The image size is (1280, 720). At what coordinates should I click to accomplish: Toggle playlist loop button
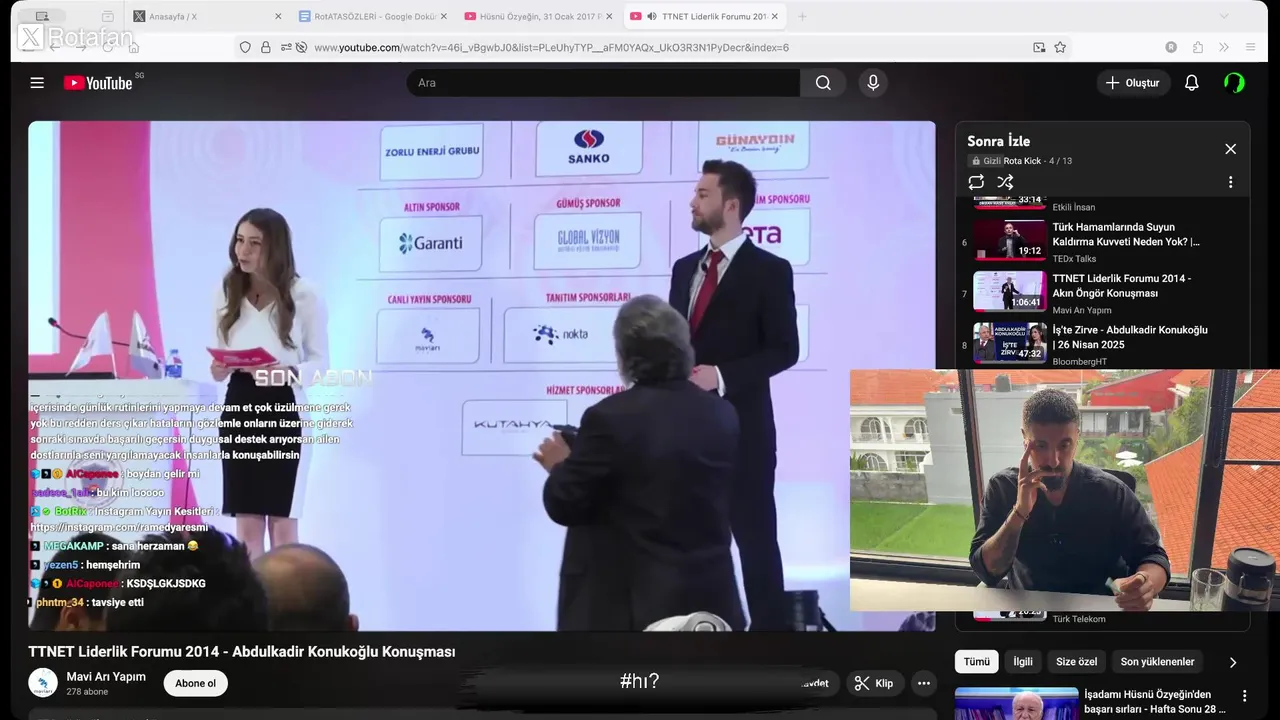976,182
